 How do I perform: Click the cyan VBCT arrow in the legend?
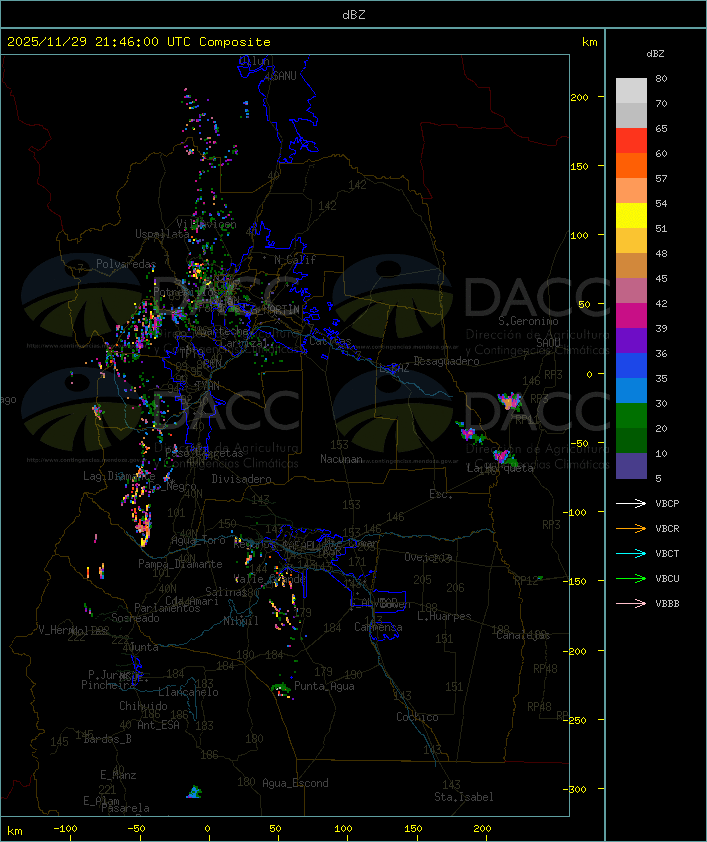[x=631, y=553]
